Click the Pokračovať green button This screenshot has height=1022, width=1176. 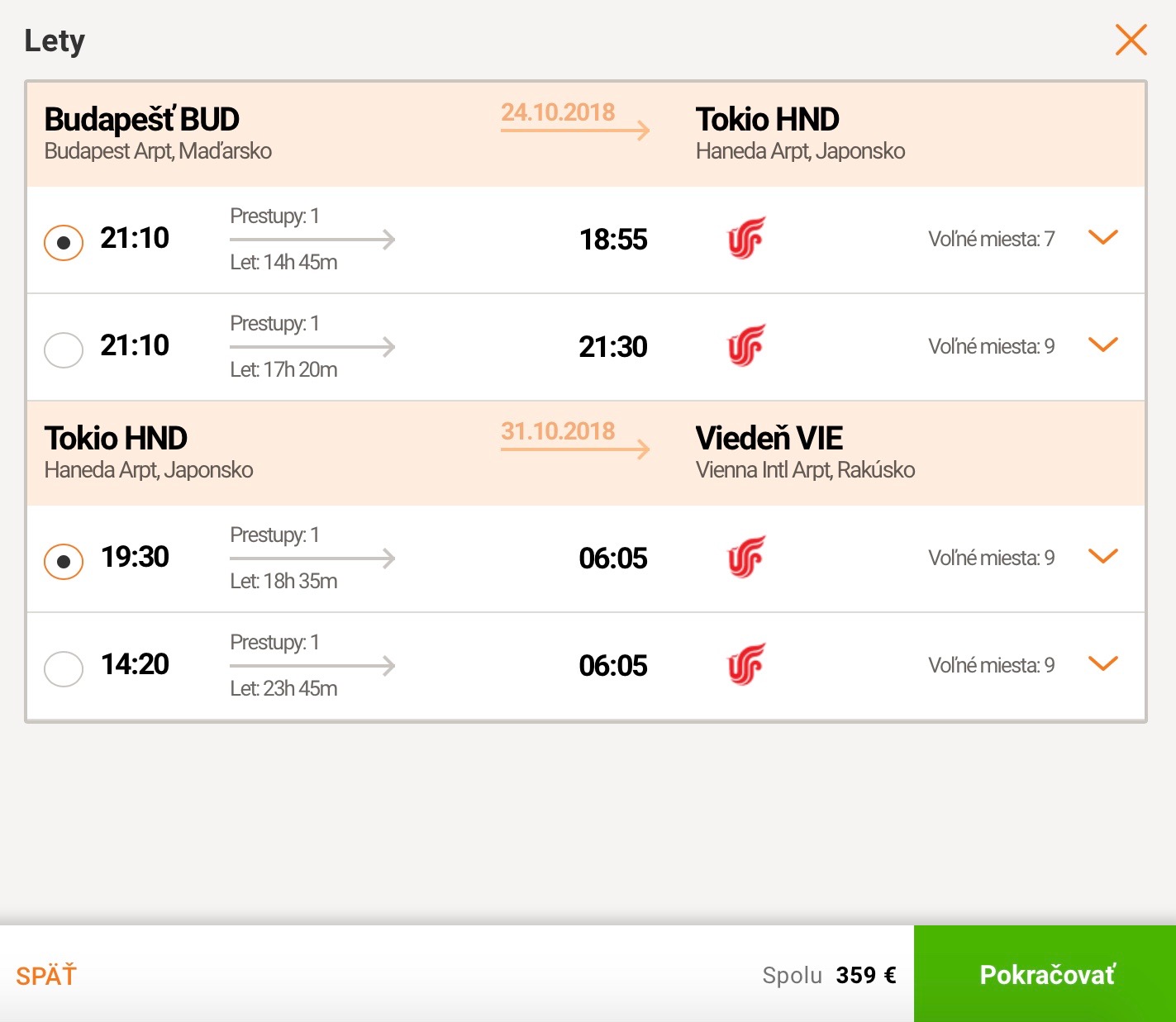(x=1045, y=974)
